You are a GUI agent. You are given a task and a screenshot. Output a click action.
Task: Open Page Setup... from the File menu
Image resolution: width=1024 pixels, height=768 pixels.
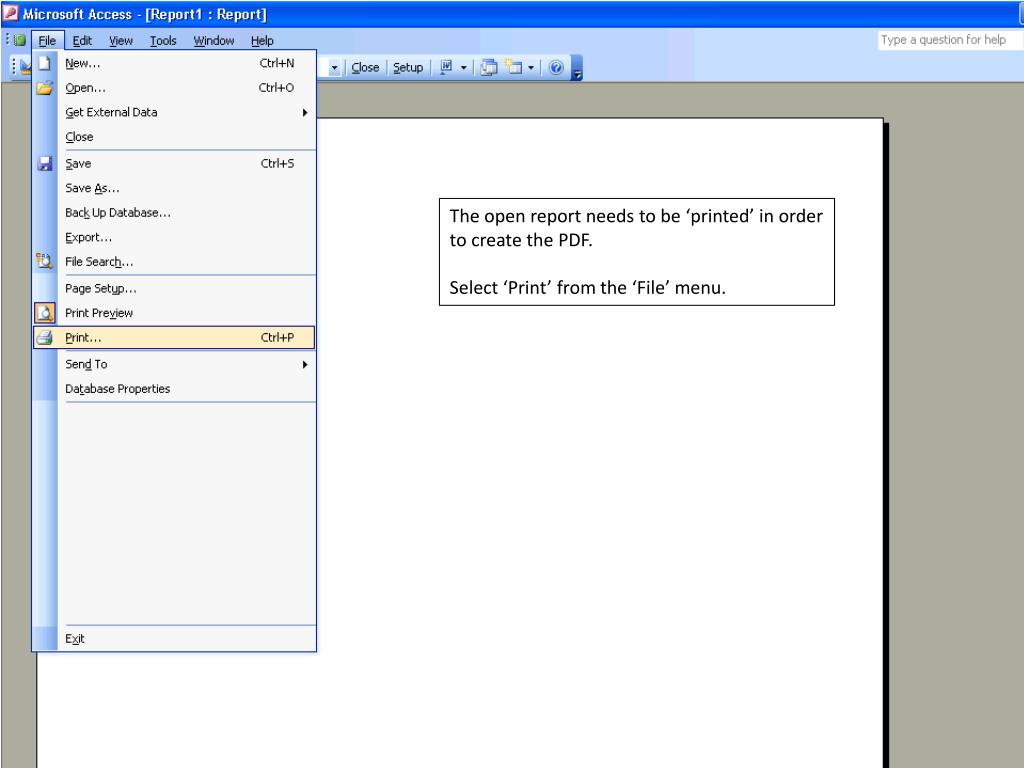(x=174, y=288)
